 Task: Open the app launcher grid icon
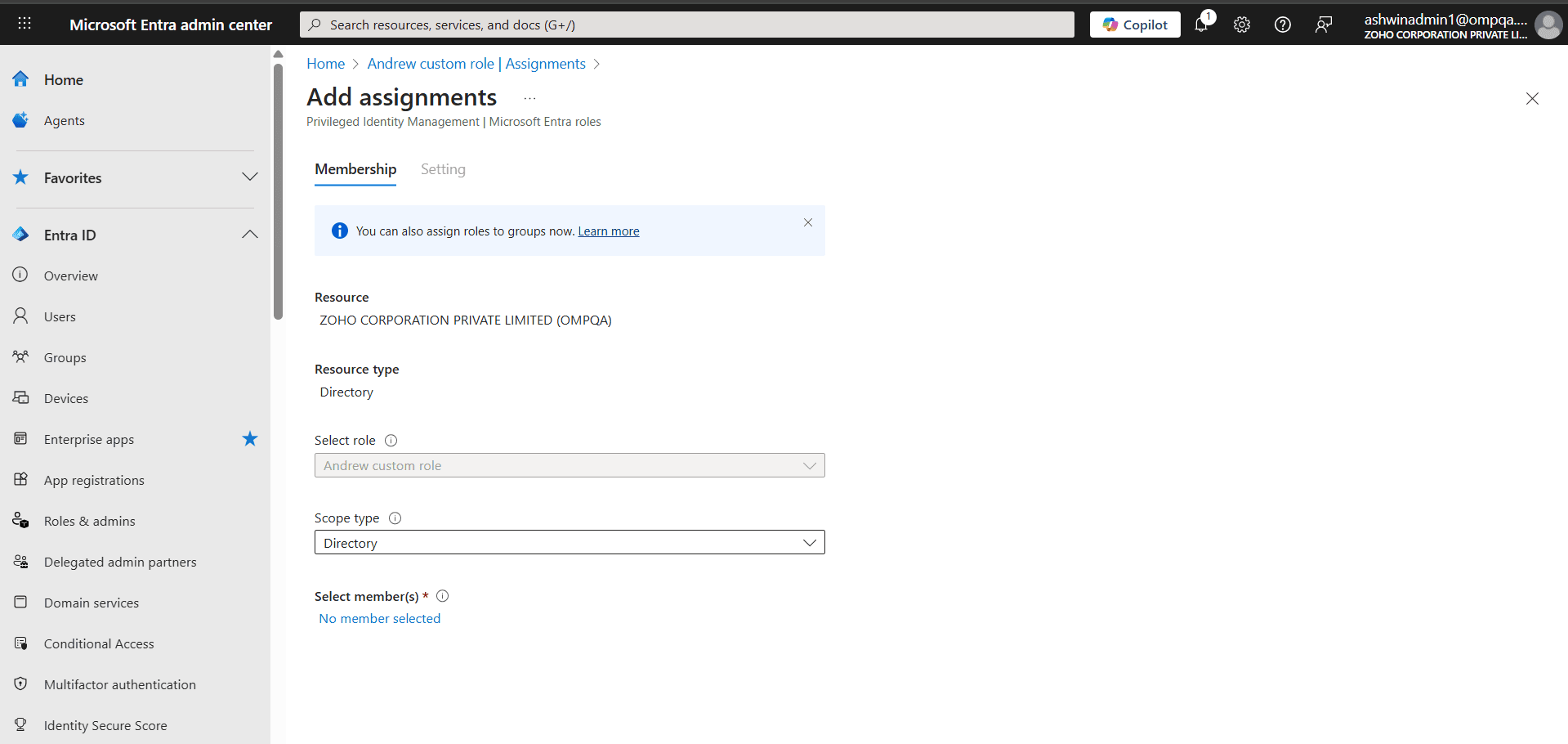pyautogui.click(x=24, y=24)
